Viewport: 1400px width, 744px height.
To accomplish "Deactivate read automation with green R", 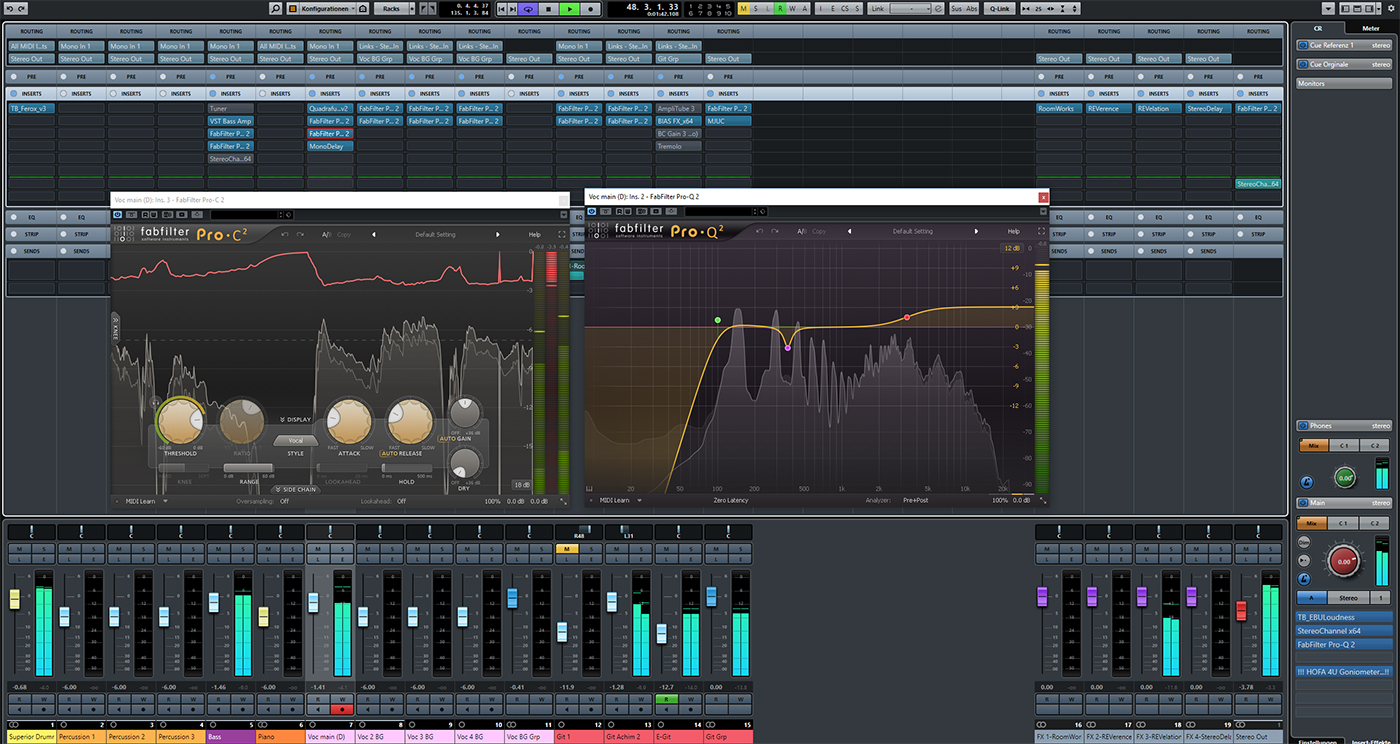I will [780, 9].
